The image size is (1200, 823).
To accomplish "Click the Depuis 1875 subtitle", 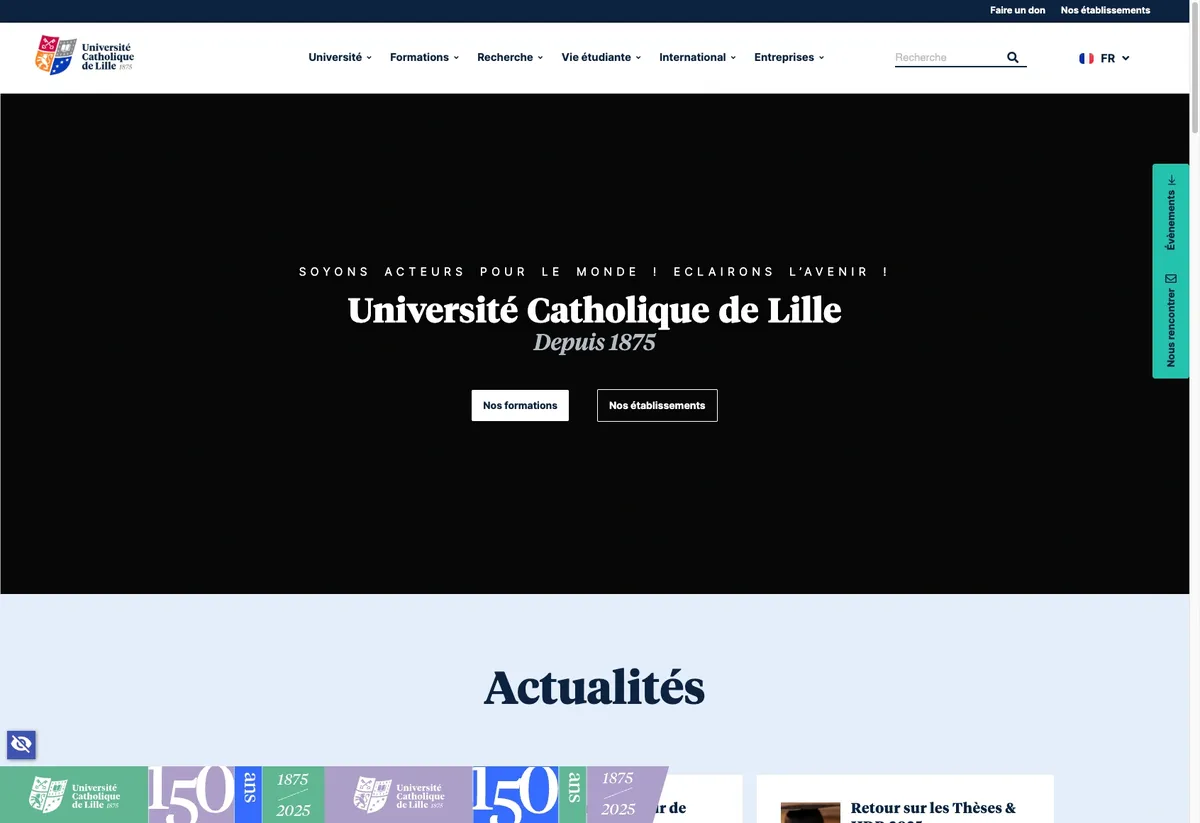I will 594,343.
